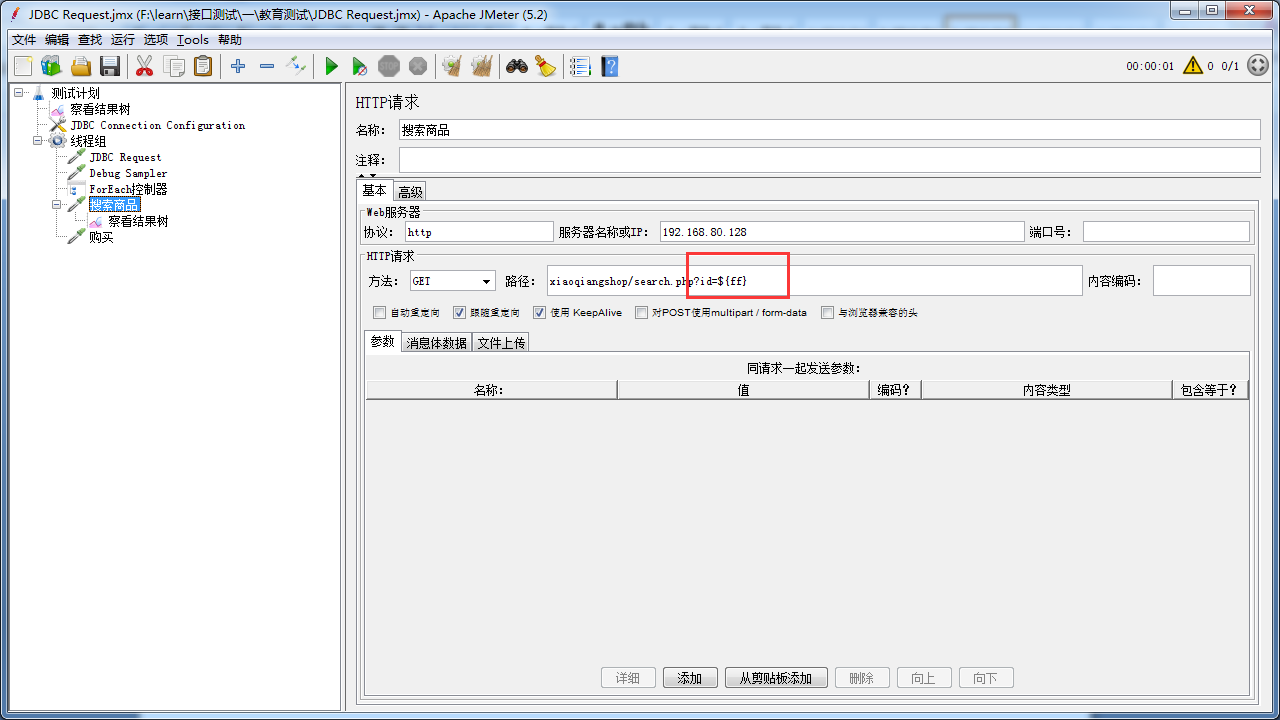Image resolution: width=1280 pixels, height=720 pixels.
Task: Open the 方法 GET method dropdown
Action: [x=452, y=282]
